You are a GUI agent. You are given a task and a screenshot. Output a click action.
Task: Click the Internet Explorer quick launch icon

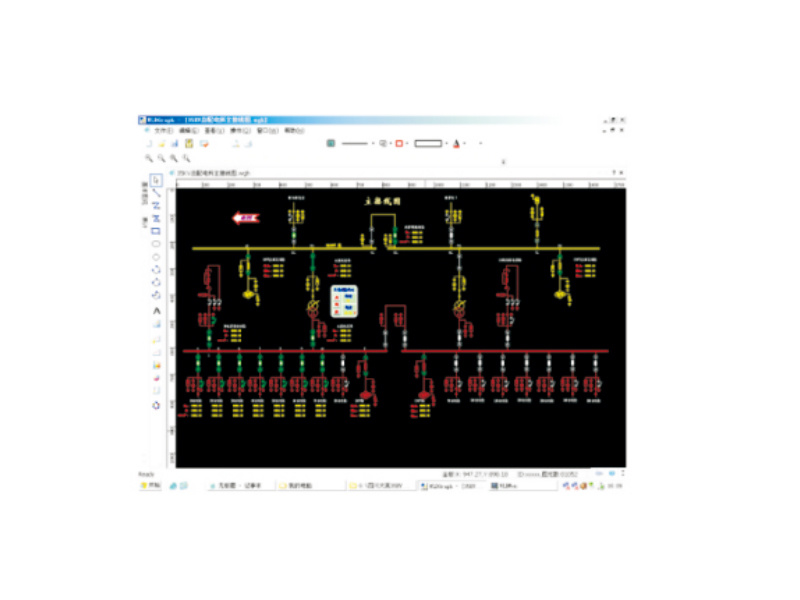[173, 486]
